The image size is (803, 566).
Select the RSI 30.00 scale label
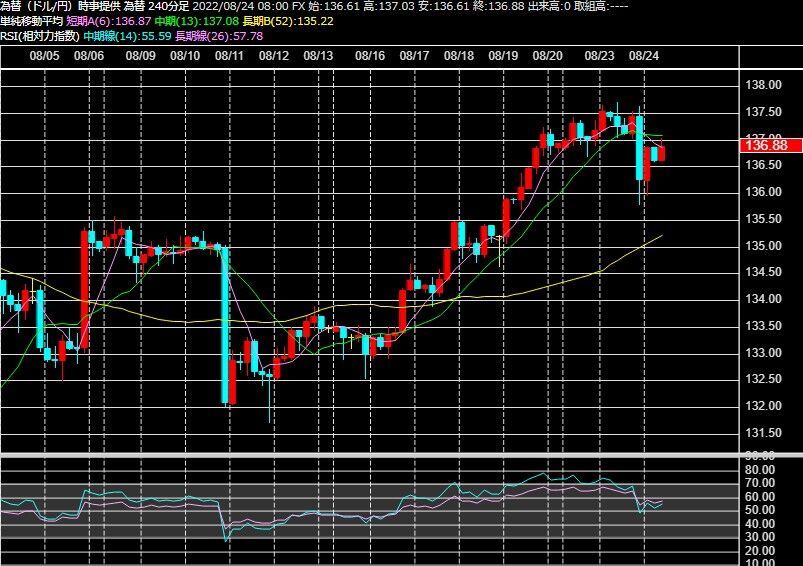(x=760, y=537)
